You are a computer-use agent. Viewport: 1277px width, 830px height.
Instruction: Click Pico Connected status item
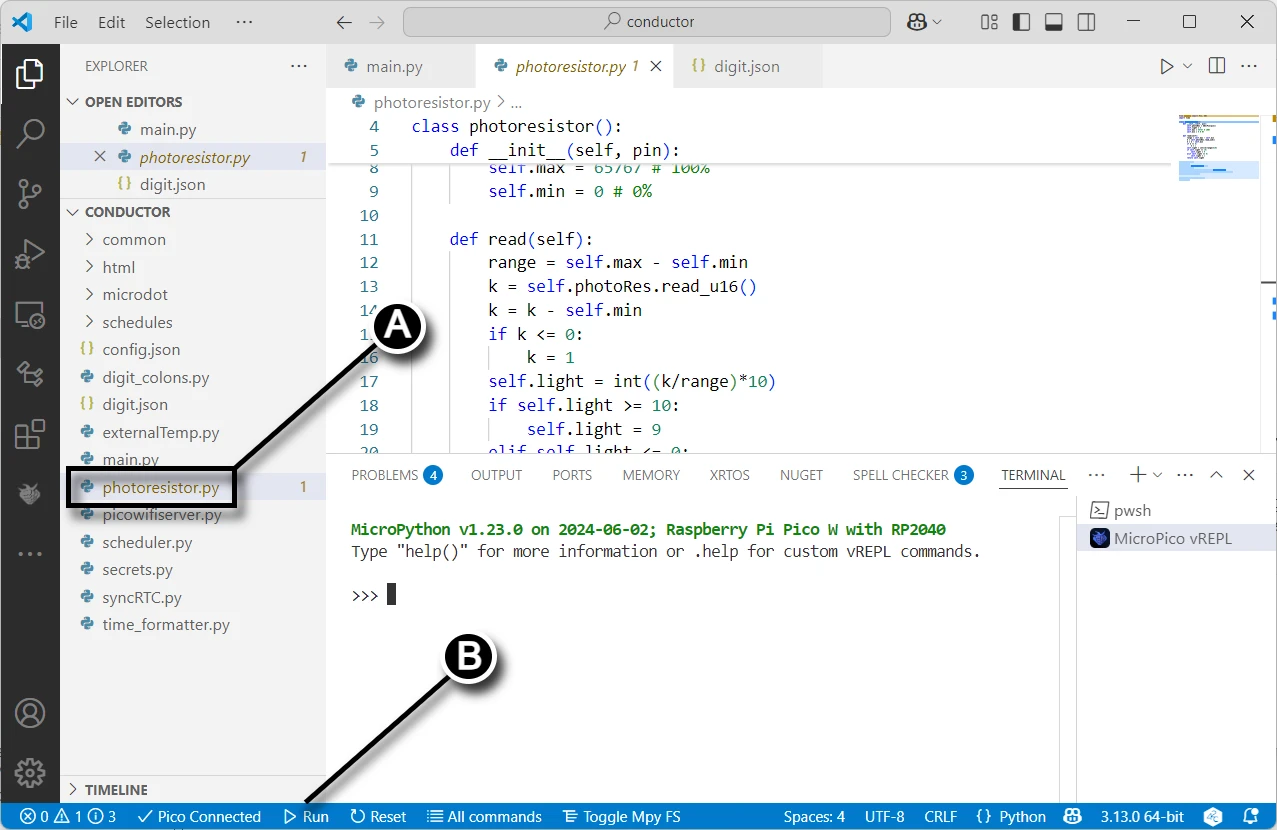pos(199,817)
